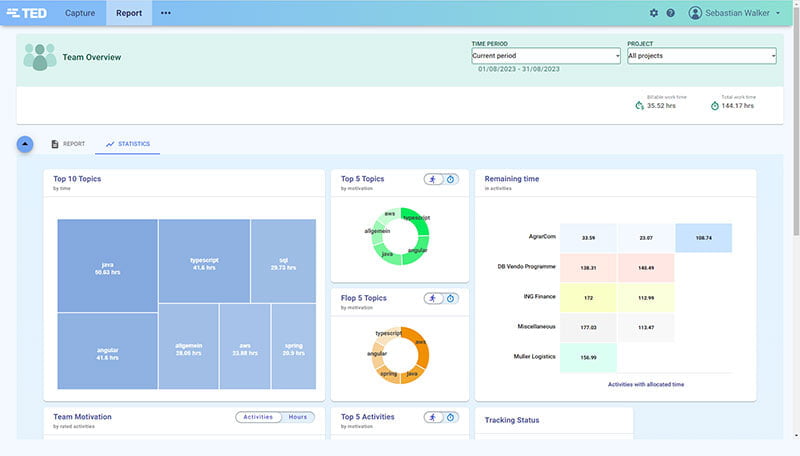Open the settings gear icon
800x456 pixels.
(654, 13)
